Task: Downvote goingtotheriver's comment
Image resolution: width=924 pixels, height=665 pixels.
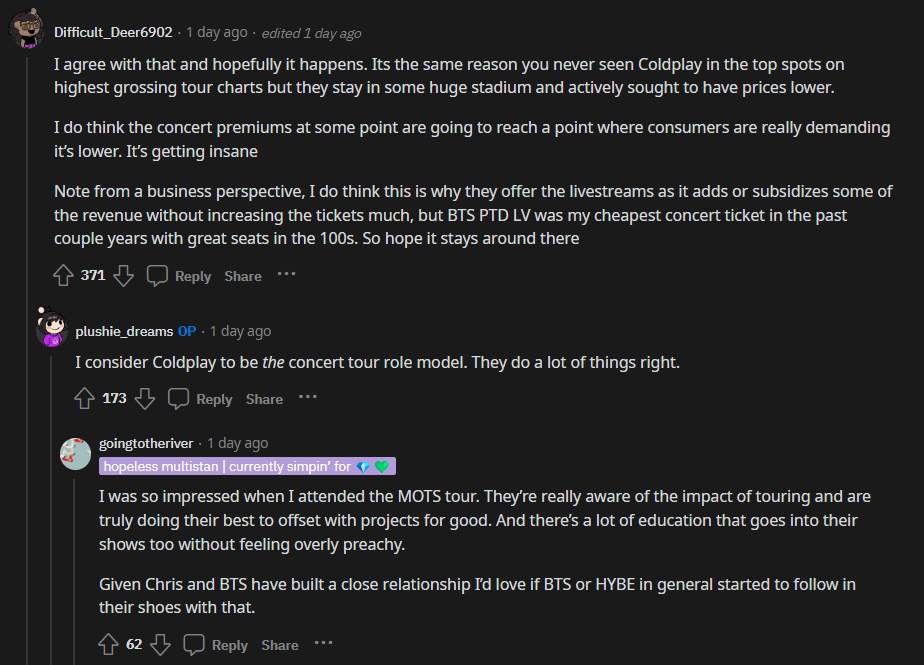Action: tap(160, 645)
